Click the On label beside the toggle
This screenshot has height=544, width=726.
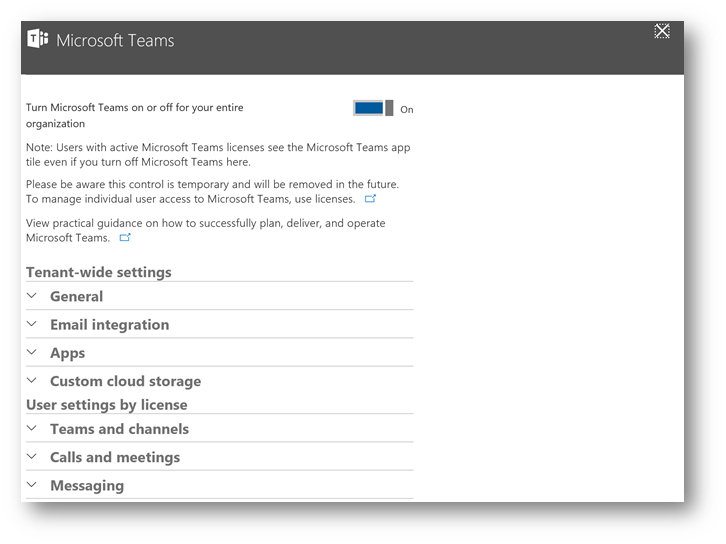coord(407,110)
